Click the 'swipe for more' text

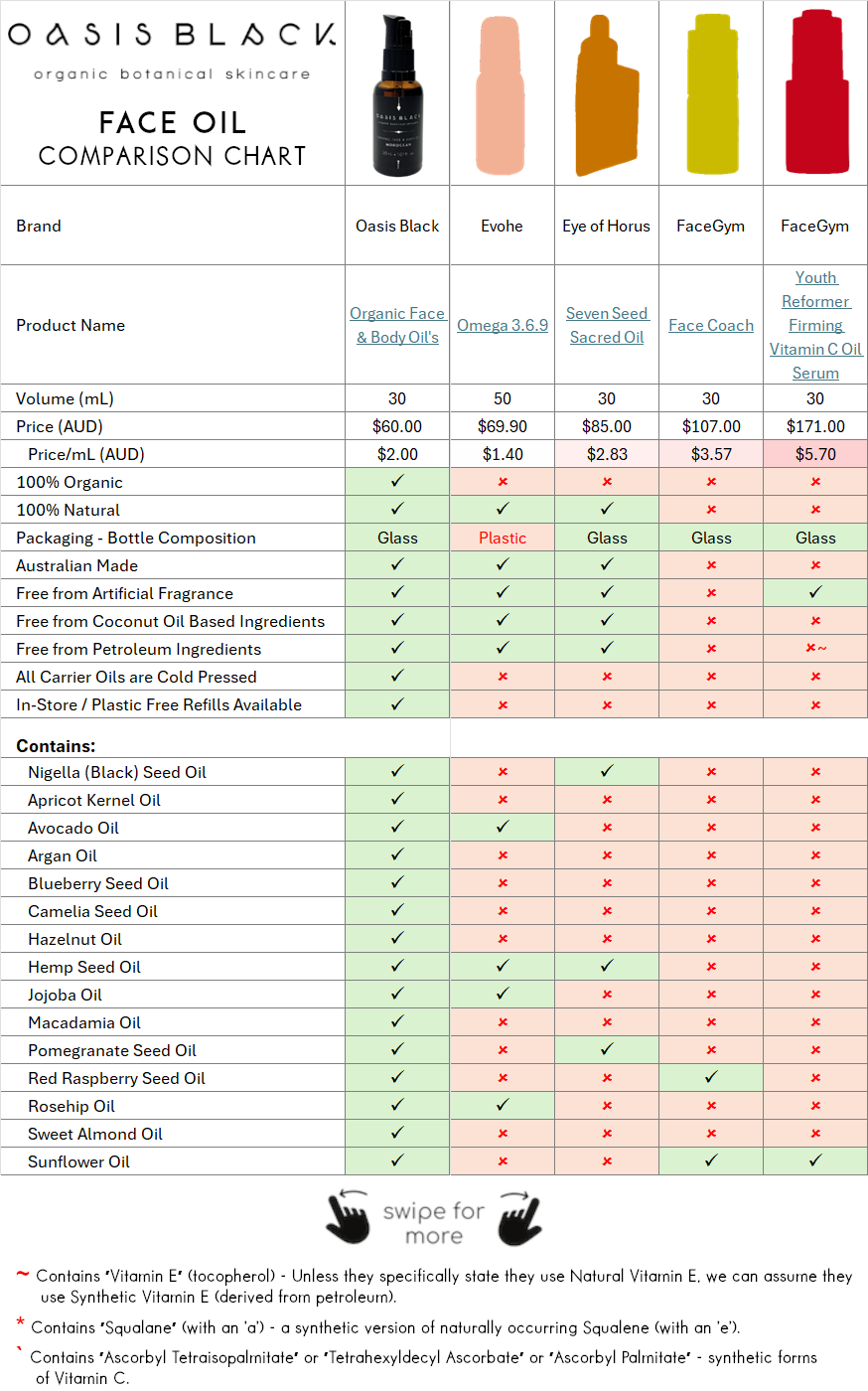click(x=434, y=1223)
